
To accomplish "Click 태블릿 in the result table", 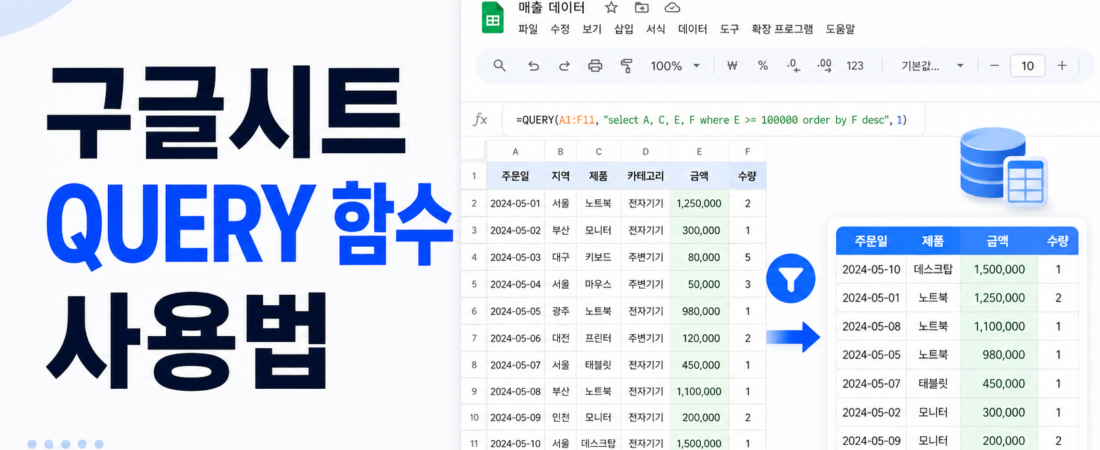I will (x=933, y=383).
